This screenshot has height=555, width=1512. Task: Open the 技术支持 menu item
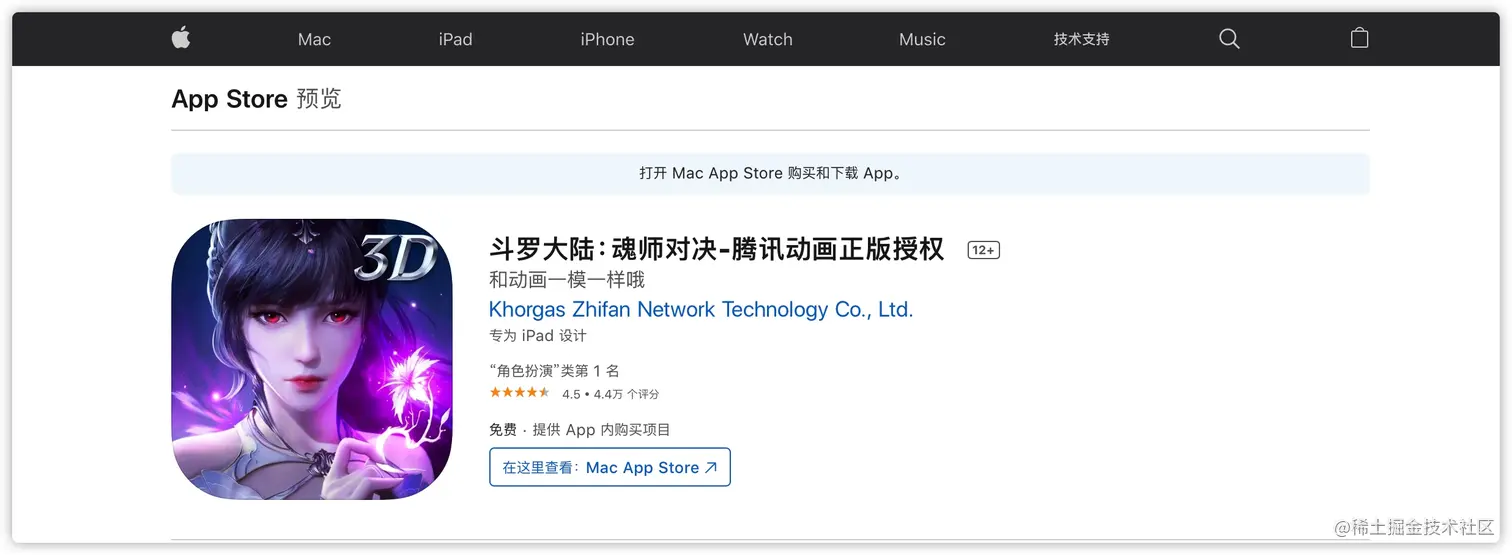coord(1081,39)
